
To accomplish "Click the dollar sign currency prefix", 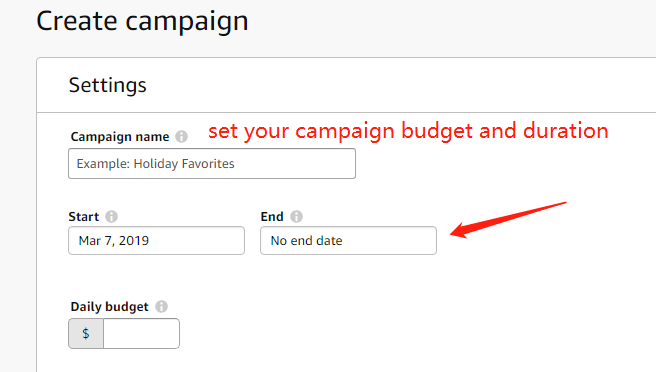I will [86, 334].
